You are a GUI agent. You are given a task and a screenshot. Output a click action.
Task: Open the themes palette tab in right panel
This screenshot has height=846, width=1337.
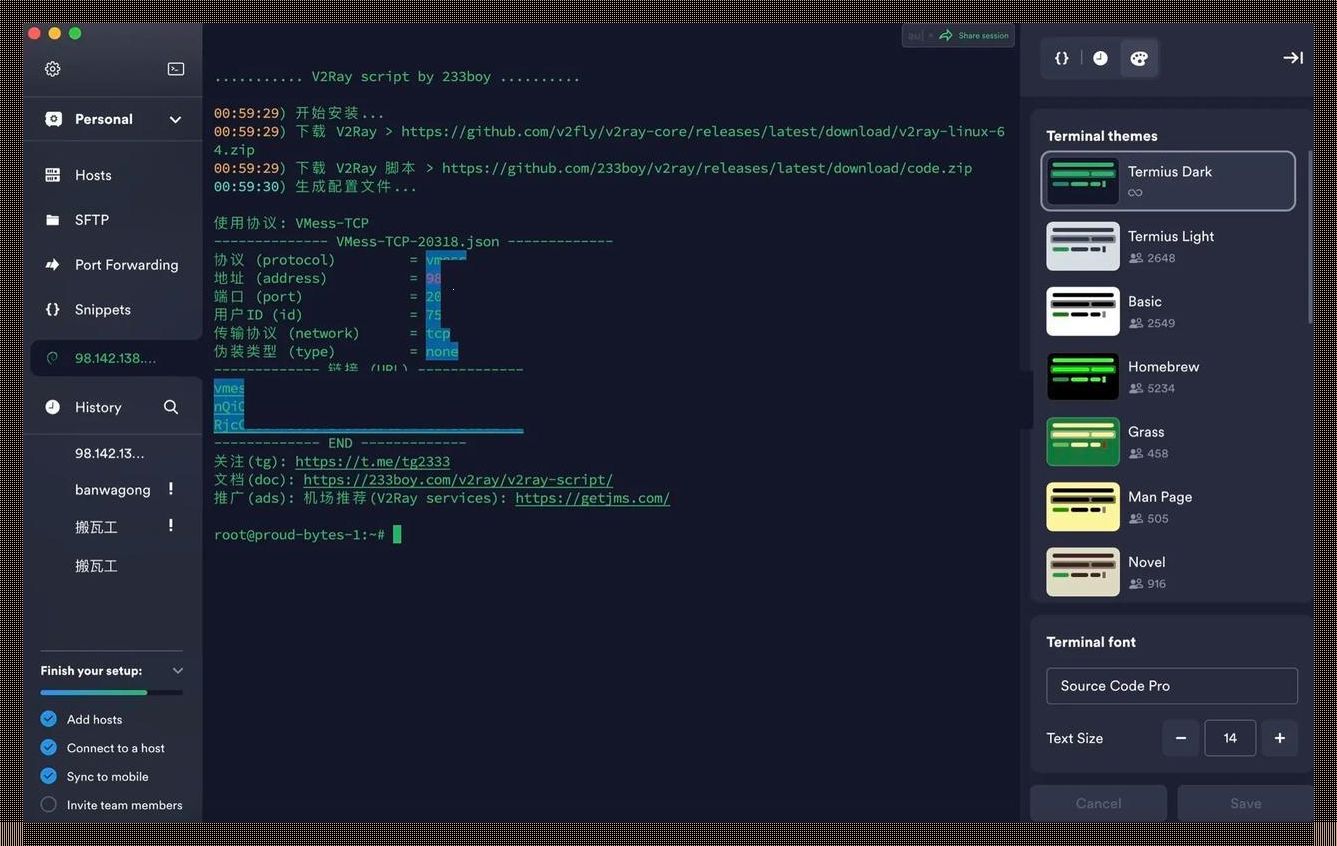(1138, 58)
